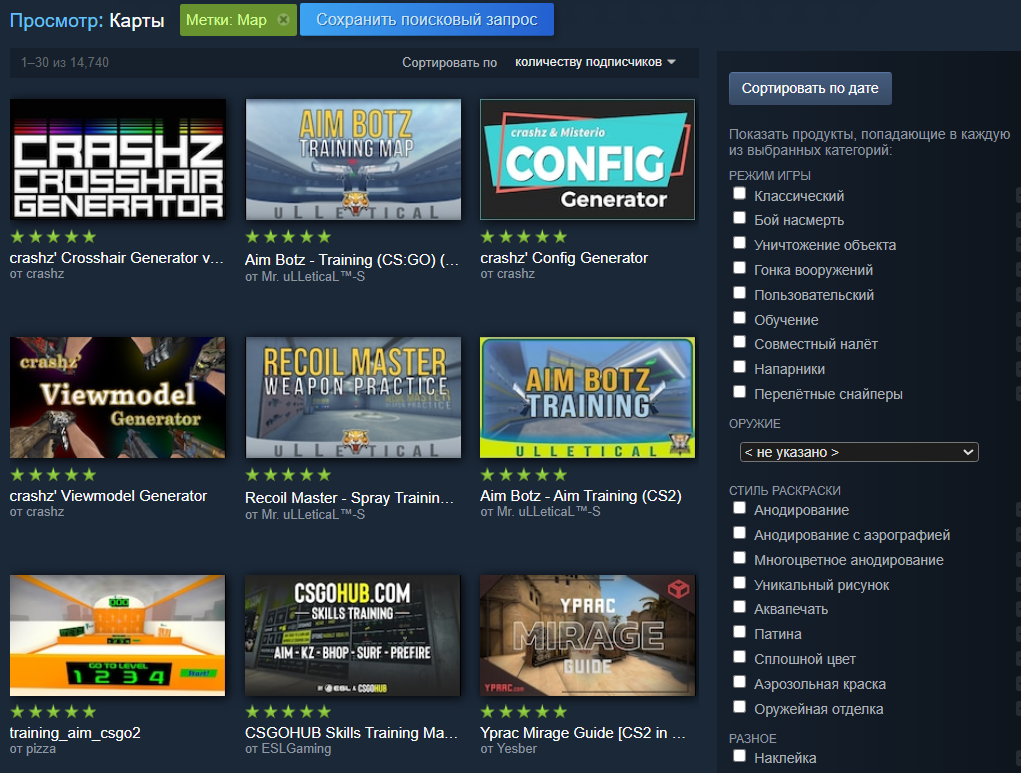
Task: Open Aim Botz Training Map (CS:GO) thumbnail
Action: tap(353, 159)
